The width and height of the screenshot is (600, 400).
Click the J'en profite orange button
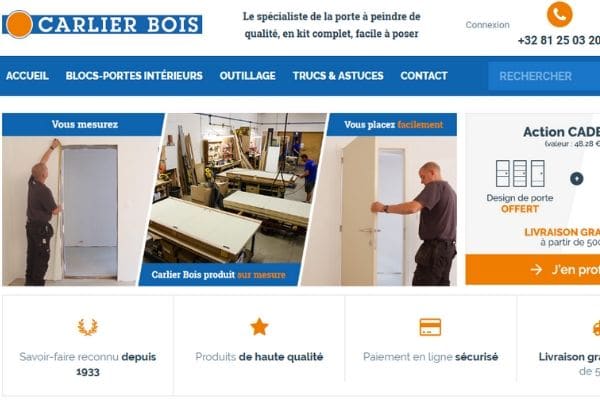[533, 269]
